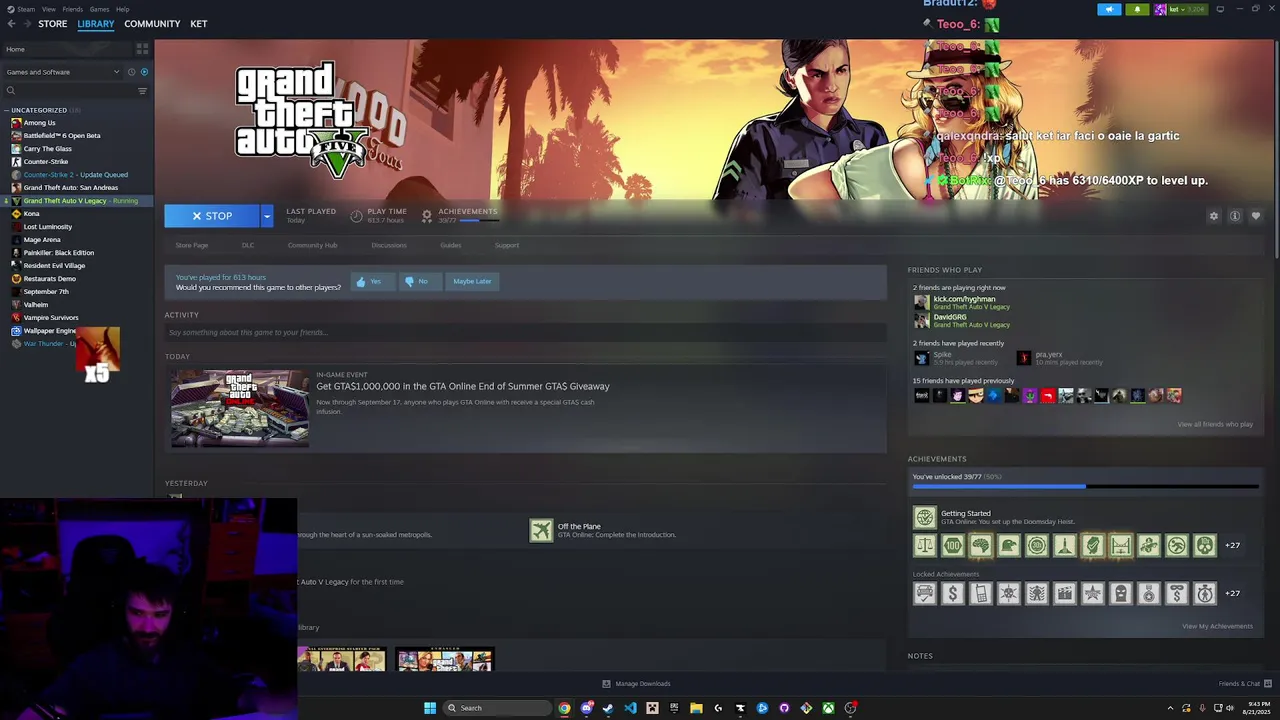Image resolution: width=1280 pixels, height=720 pixels.
Task: Click the achievements progress bar
Action: click(1085, 487)
